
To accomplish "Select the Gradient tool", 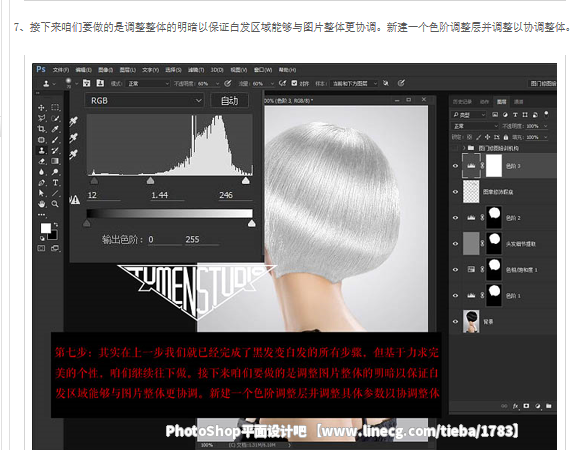I will pos(55,161).
